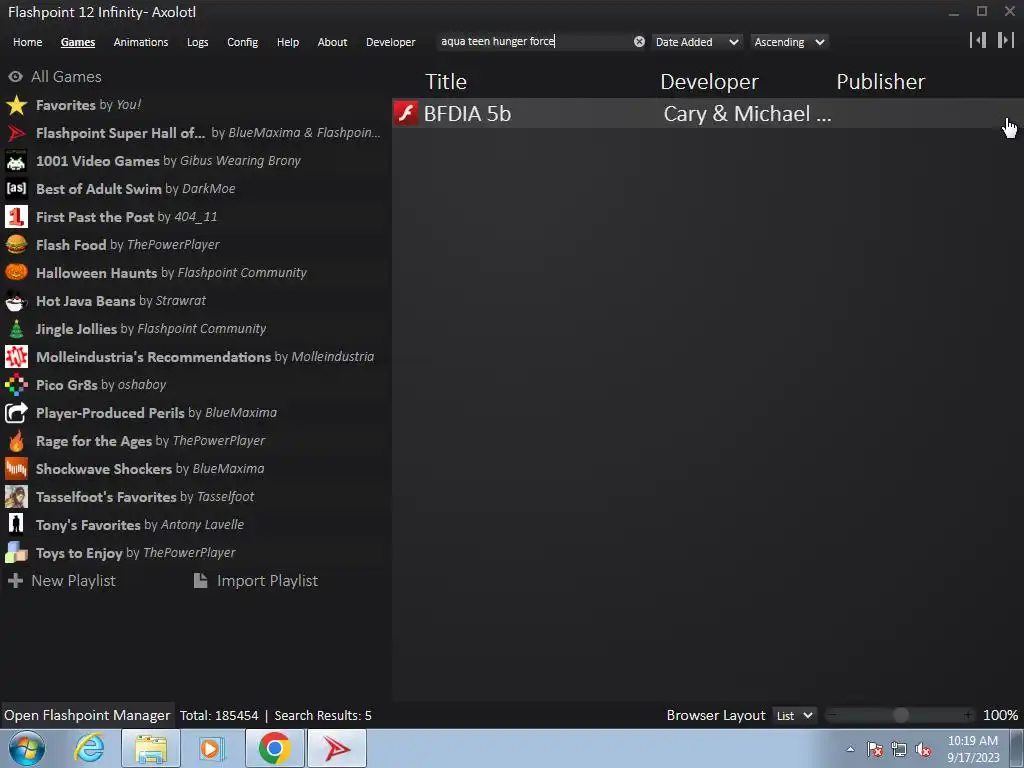Image resolution: width=1024 pixels, height=768 pixels.
Task: Click the New Playlist label
Action: coord(73,581)
